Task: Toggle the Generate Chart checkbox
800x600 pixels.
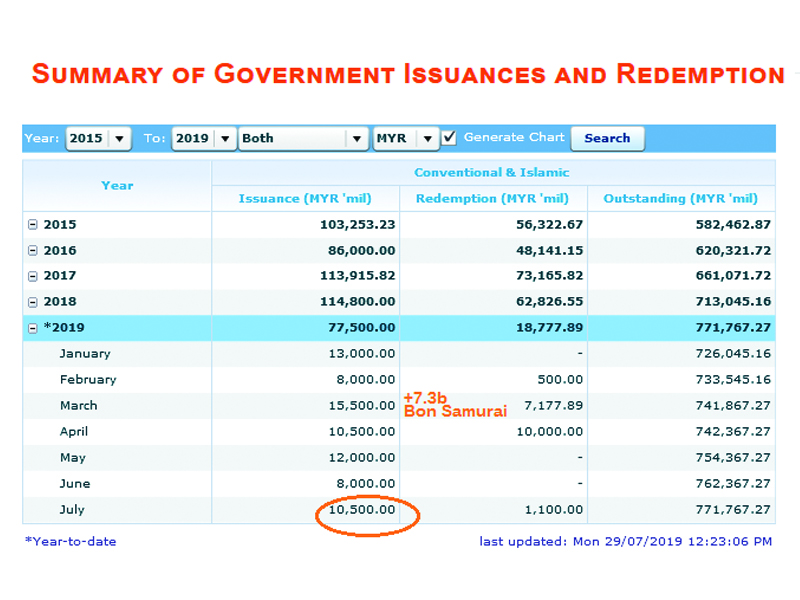Action: coord(450,138)
